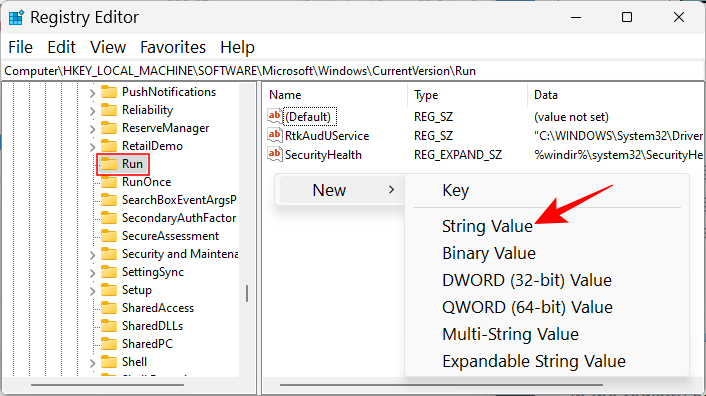Select the Run folder icon
Image resolution: width=706 pixels, height=396 pixels.
coord(109,164)
